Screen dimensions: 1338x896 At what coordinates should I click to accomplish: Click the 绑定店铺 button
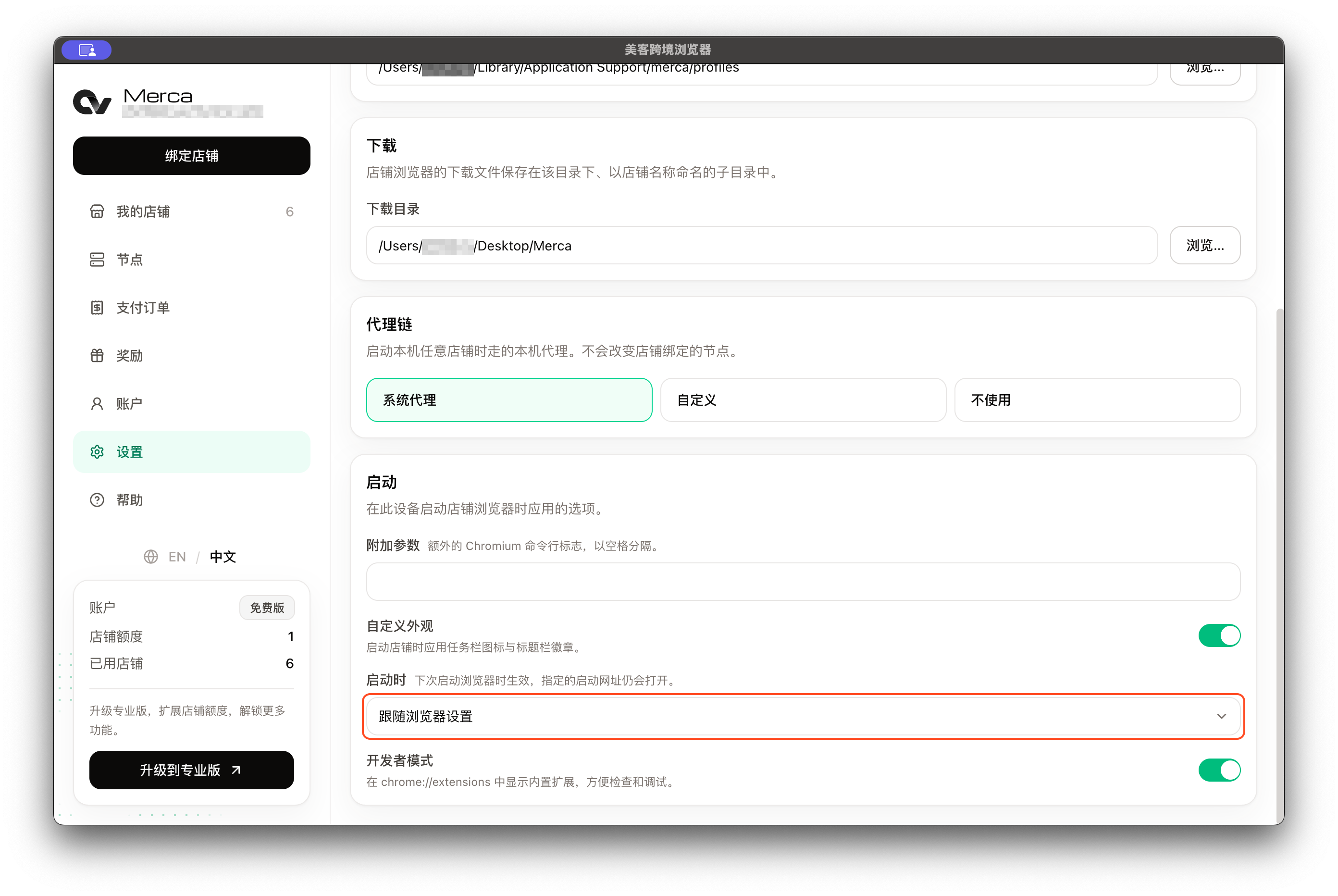pos(191,155)
